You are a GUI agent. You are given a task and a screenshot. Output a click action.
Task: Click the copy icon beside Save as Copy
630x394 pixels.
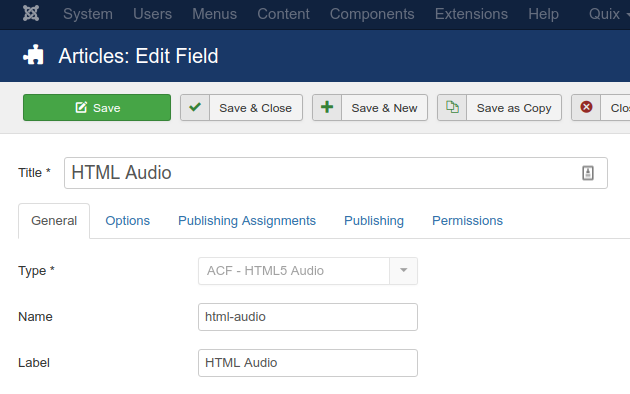click(452, 107)
